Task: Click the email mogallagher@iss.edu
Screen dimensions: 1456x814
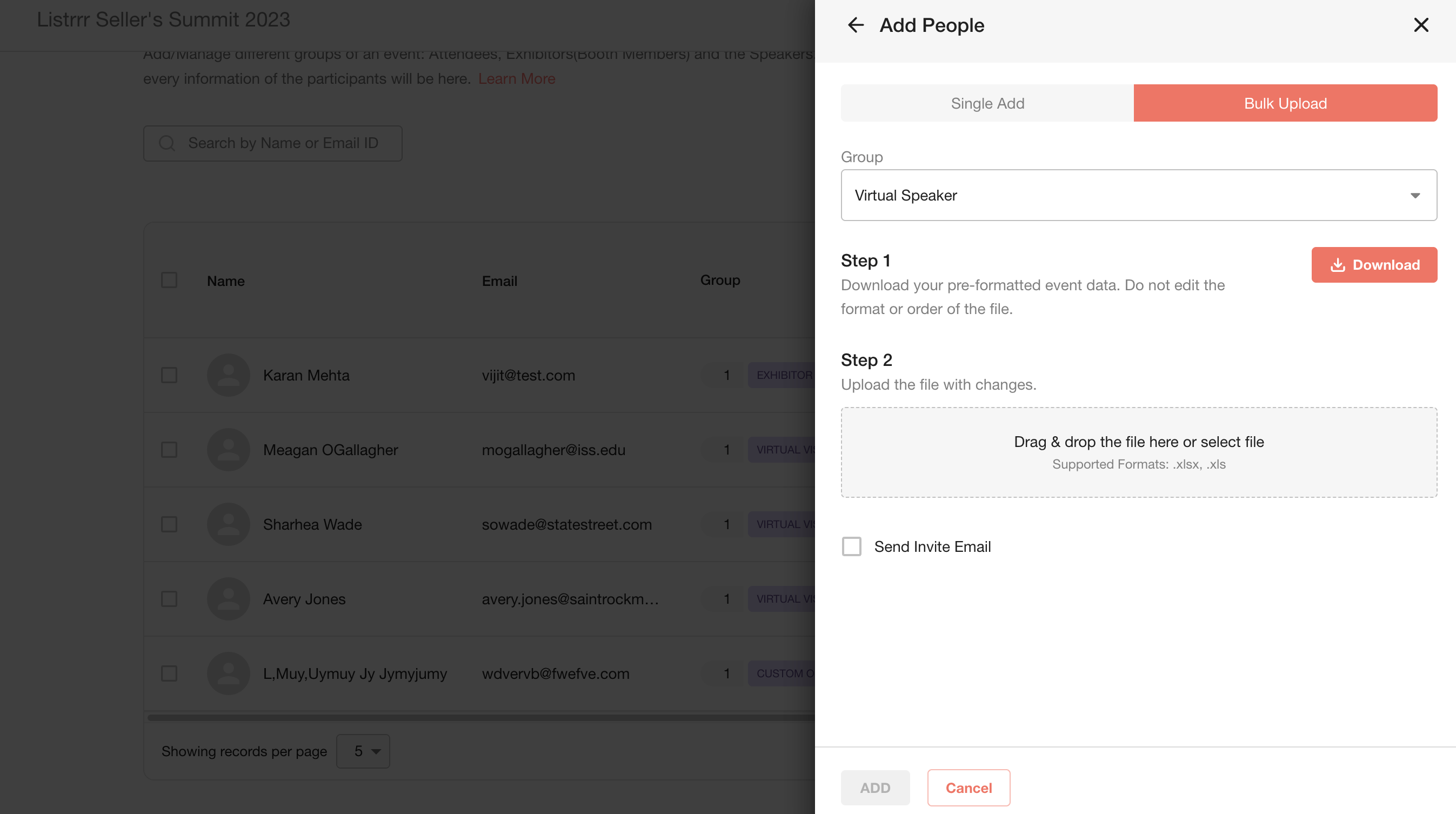Action: (x=553, y=450)
